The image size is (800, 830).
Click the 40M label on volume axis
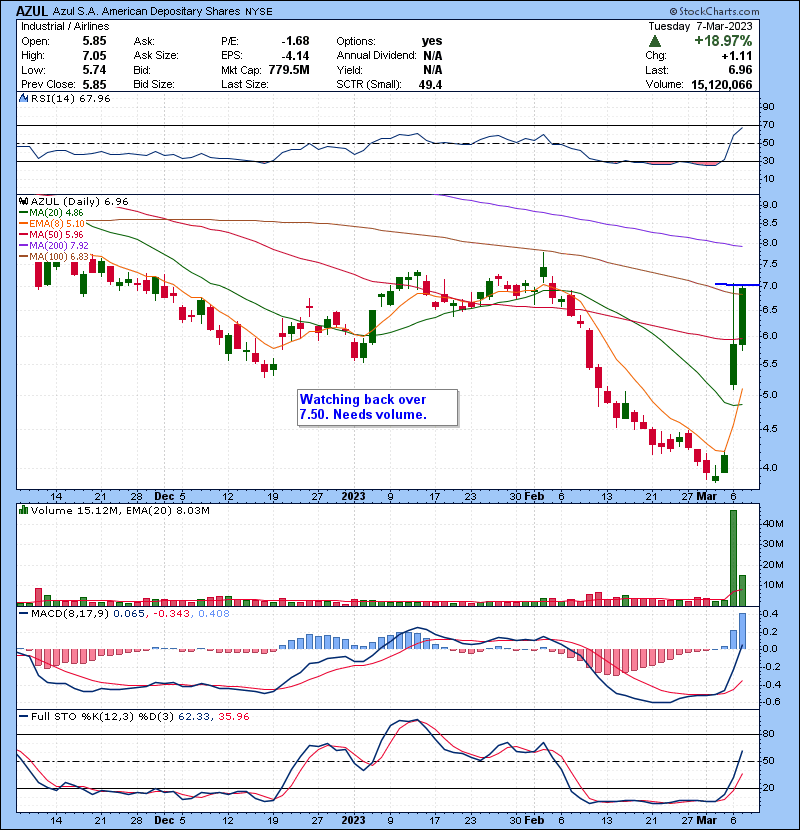772,524
